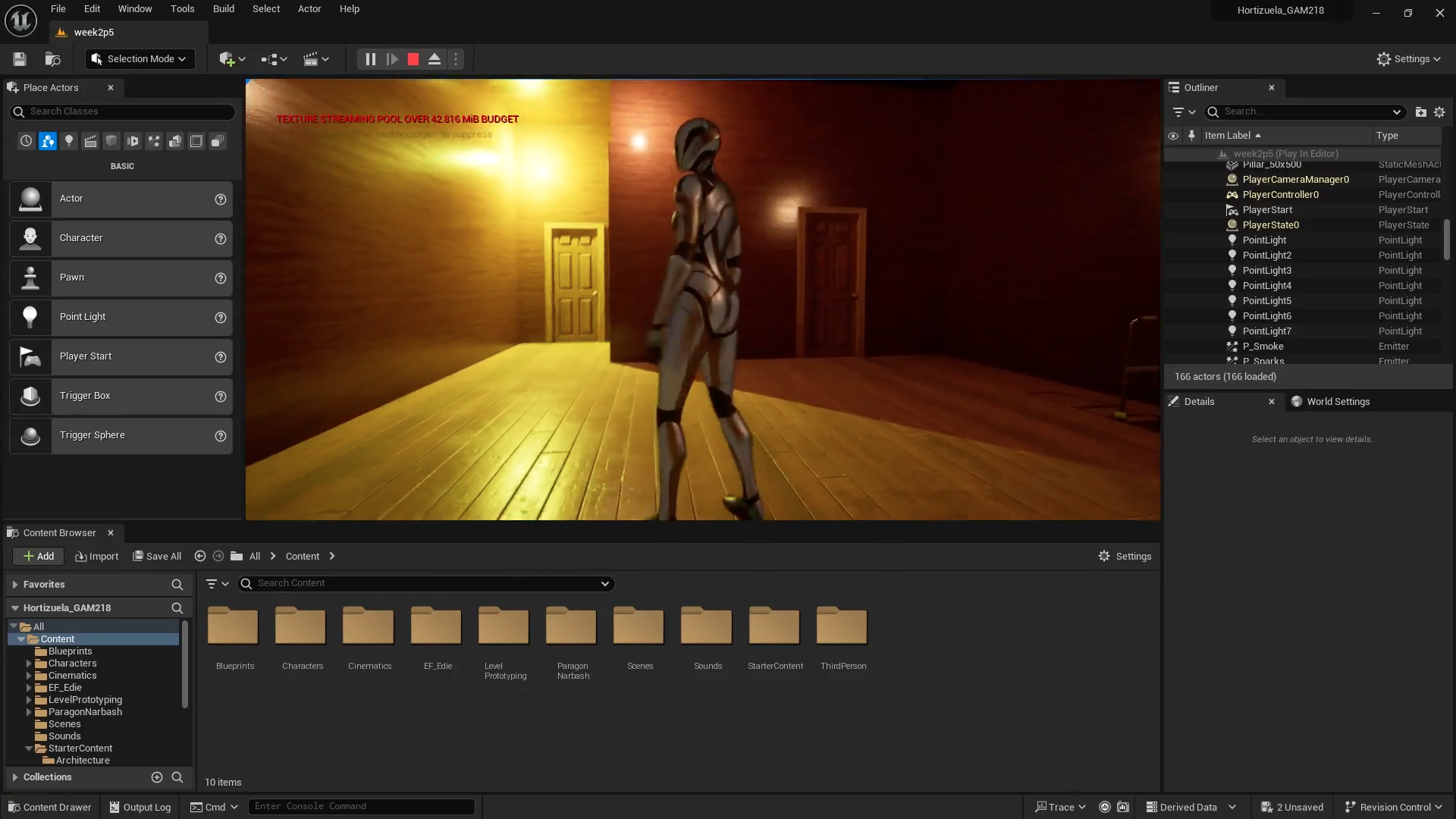Image resolution: width=1456 pixels, height=819 pixels.
Task: Open the Build menu
Action: (x=224, y=9)
